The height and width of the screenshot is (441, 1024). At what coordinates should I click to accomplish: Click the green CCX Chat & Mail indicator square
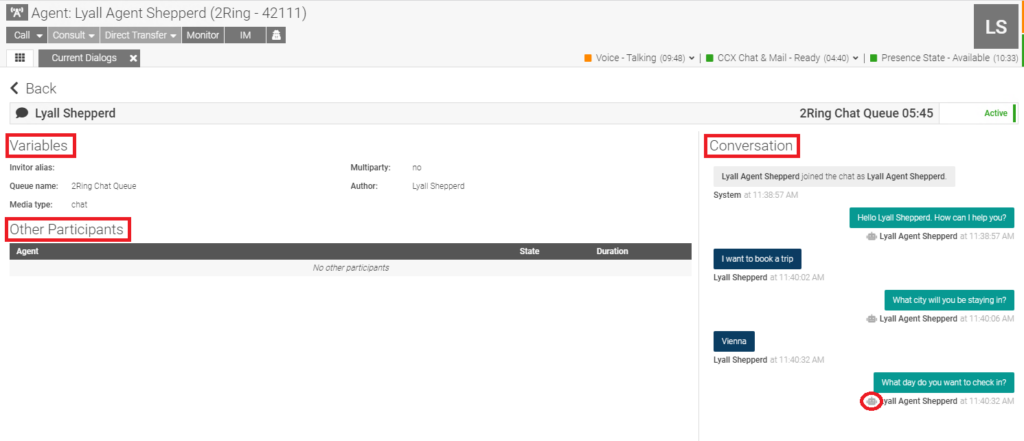coord(710,58)
